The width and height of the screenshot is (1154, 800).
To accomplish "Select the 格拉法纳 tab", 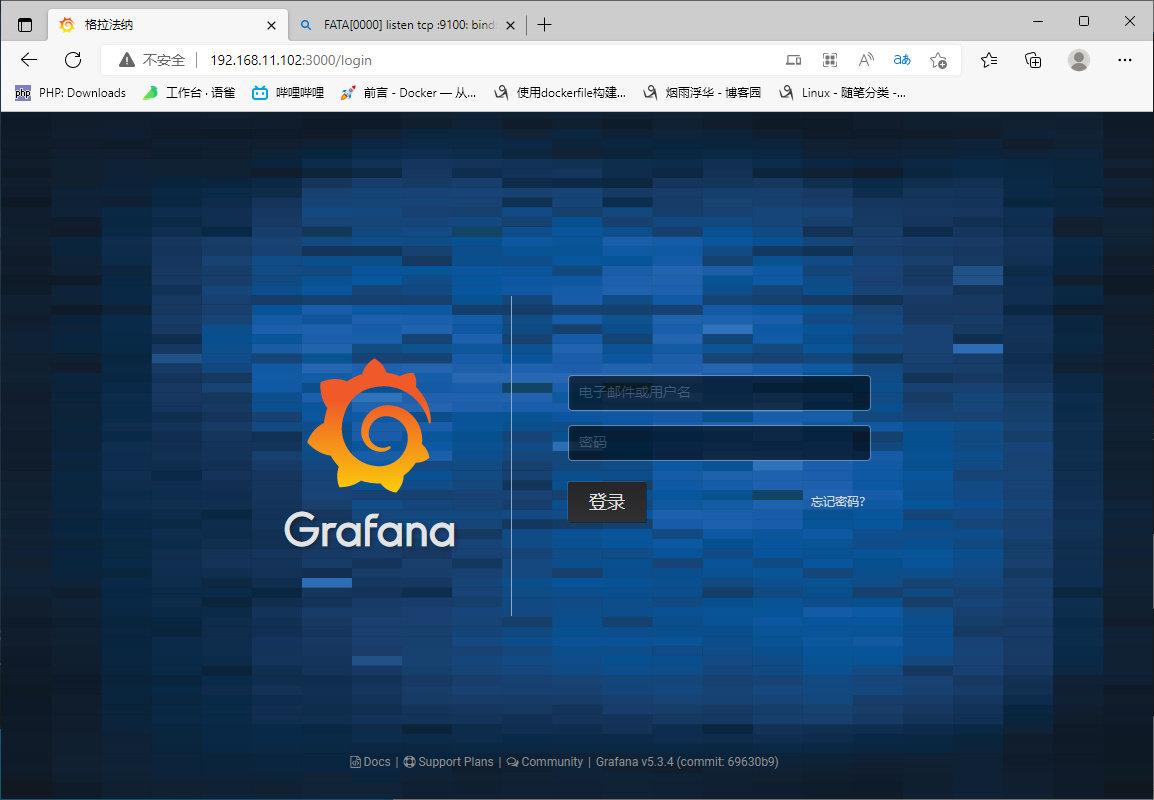I will coord(169,25).
